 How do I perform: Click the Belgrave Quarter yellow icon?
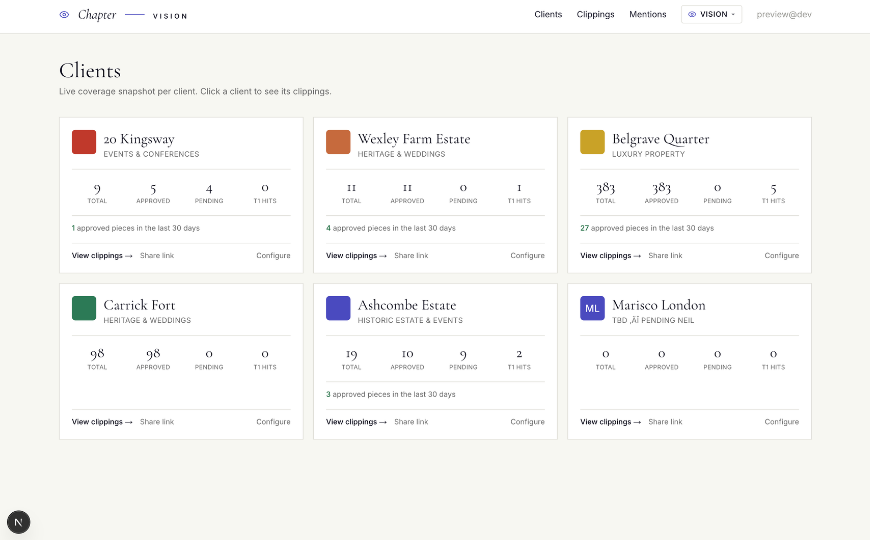[592, 142]
